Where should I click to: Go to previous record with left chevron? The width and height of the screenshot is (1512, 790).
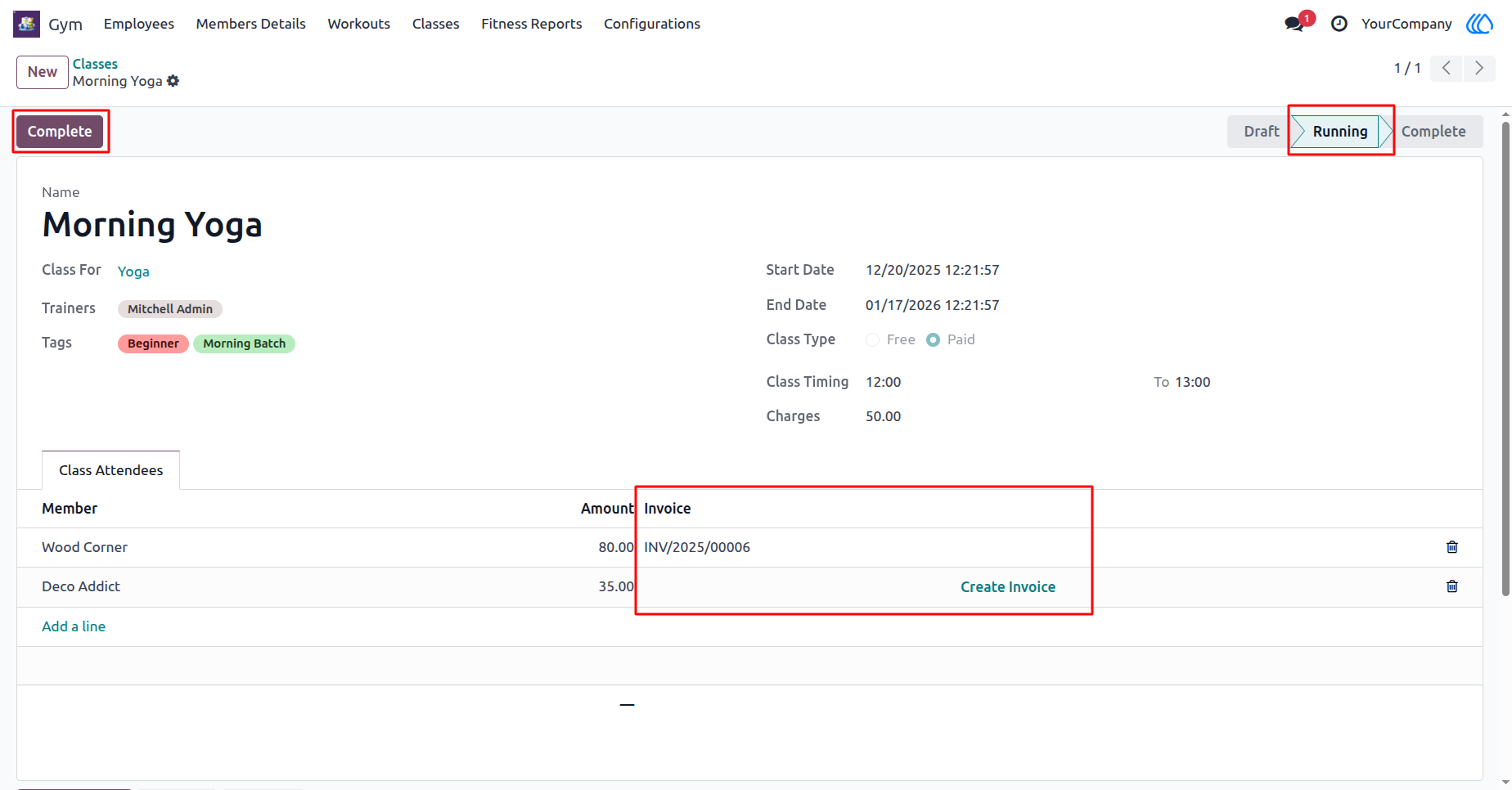[1447, 68]
